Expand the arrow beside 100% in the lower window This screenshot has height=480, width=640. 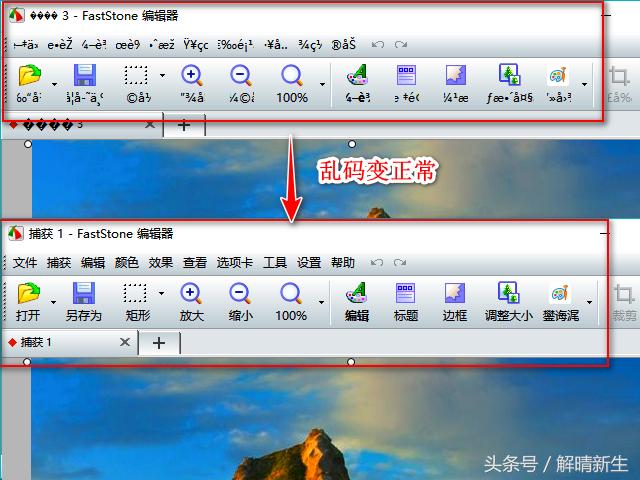322,302
